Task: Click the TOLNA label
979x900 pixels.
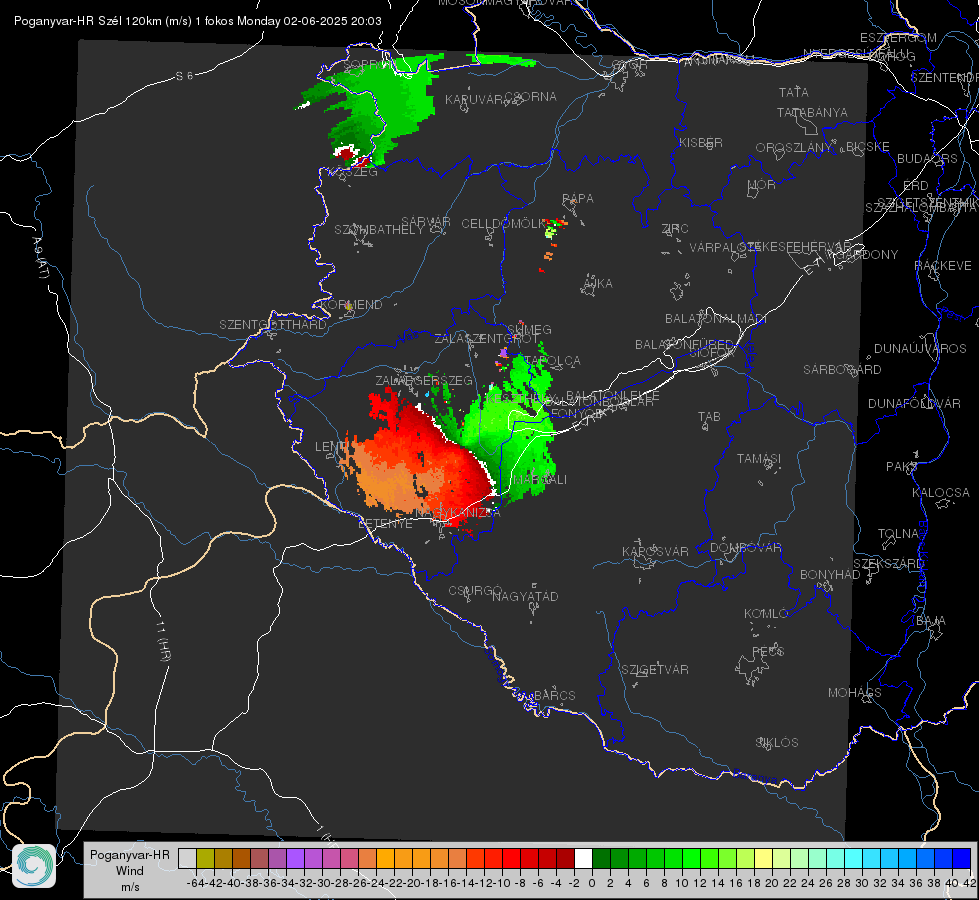Action: tap(898, 534)
